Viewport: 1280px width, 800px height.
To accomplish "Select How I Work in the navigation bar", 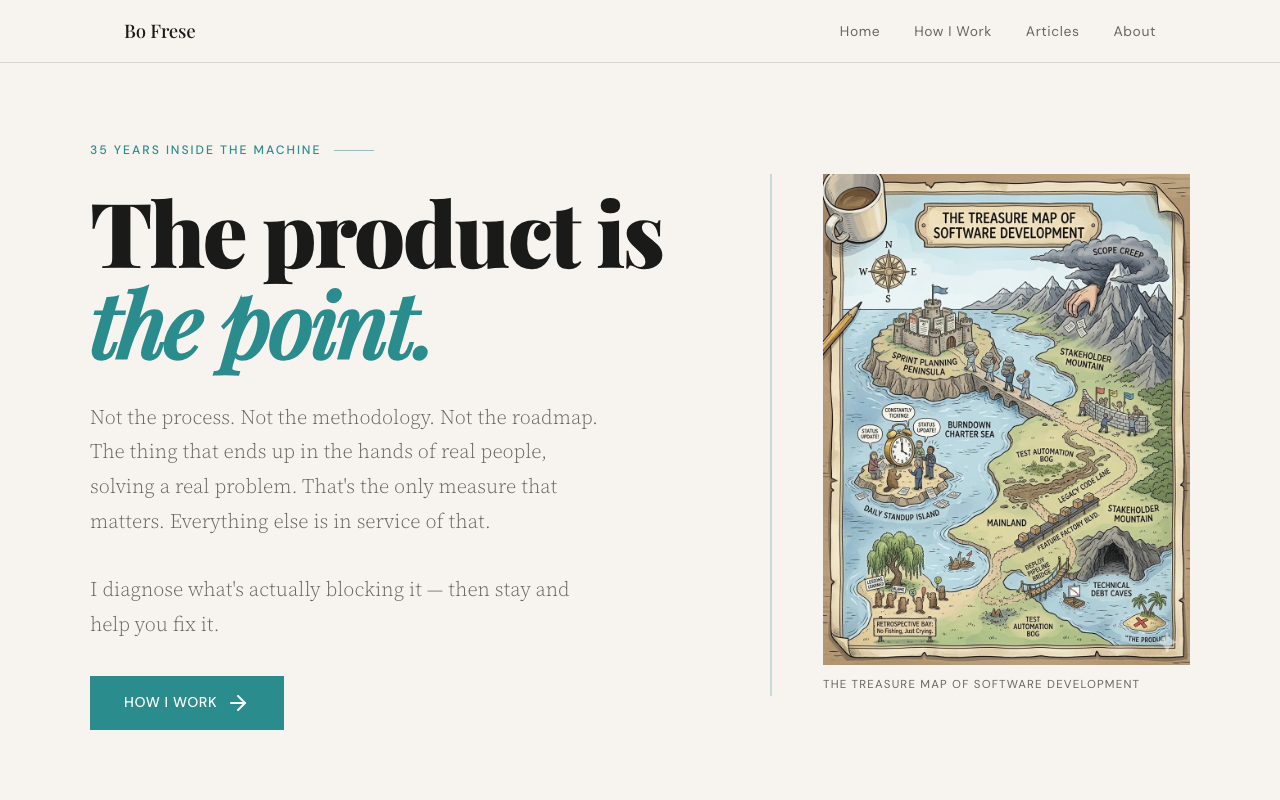I will coord(951,31).
